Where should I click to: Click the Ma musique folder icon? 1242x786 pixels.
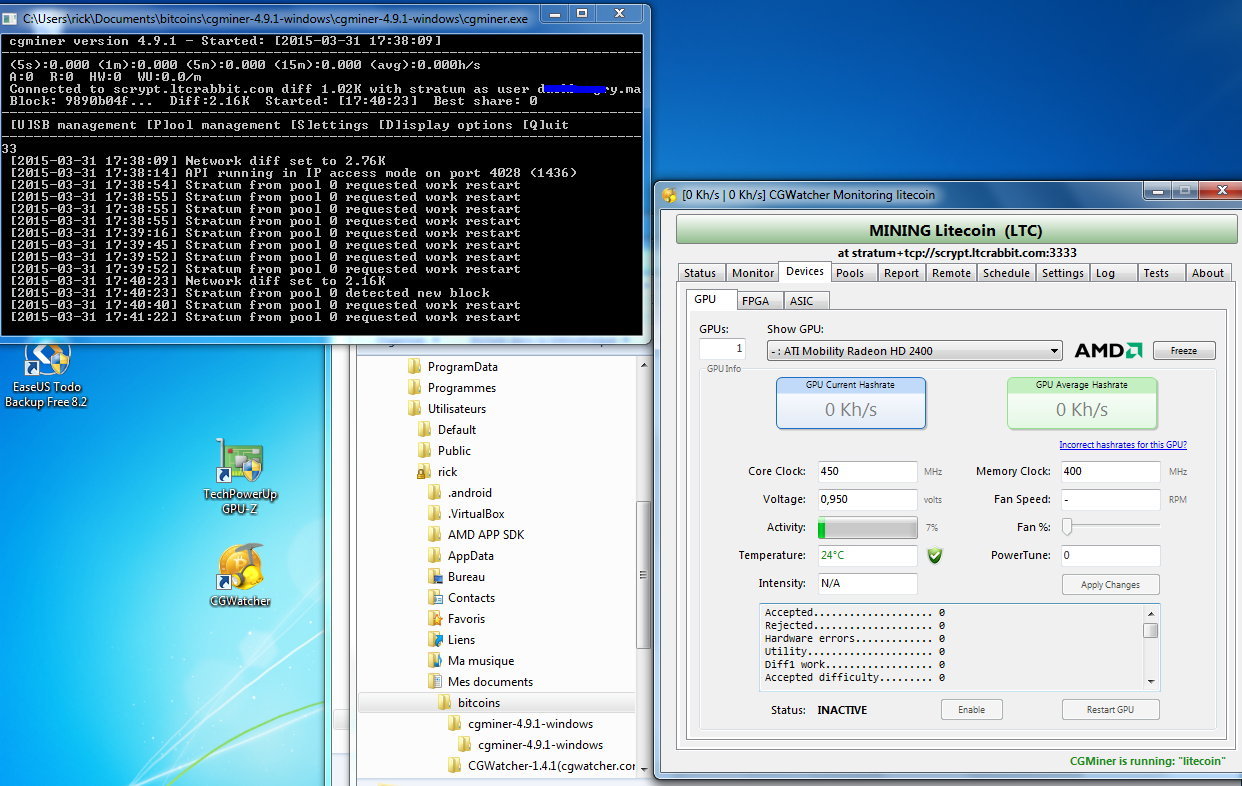435,661
